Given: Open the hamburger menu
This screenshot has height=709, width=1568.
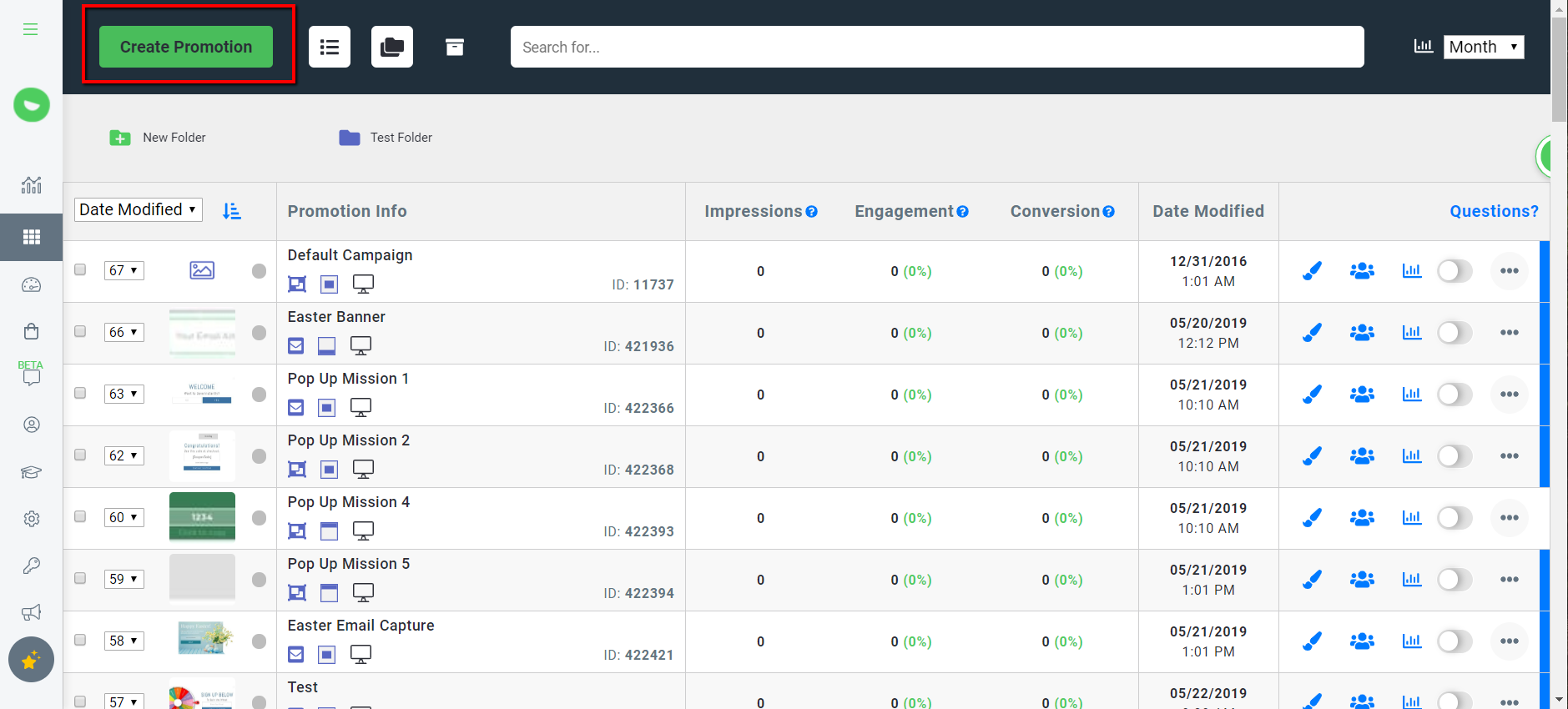Looking at the screenshot, I should pos(31,29).
